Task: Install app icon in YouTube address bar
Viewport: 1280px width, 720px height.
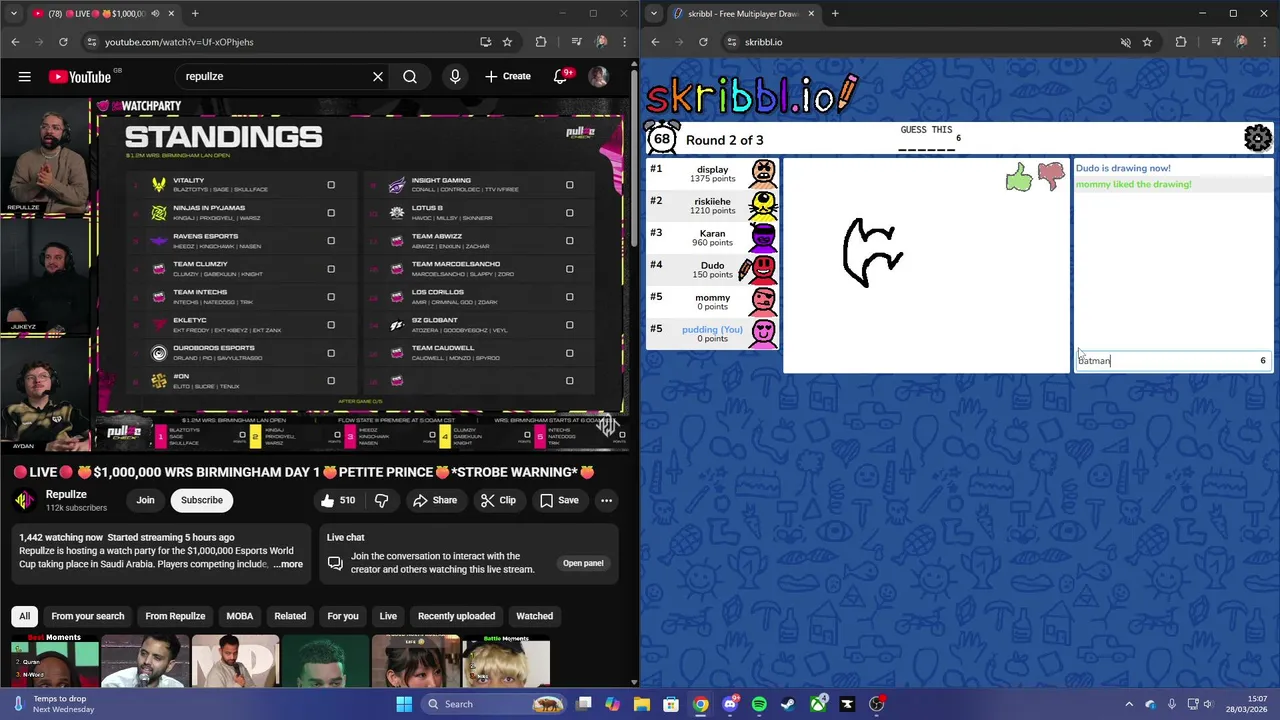Action: 485,42
